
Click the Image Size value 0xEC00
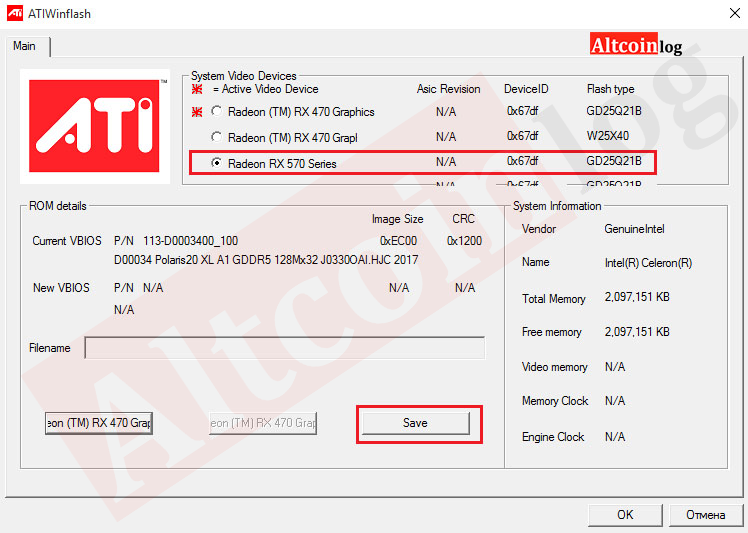[398, 241]
